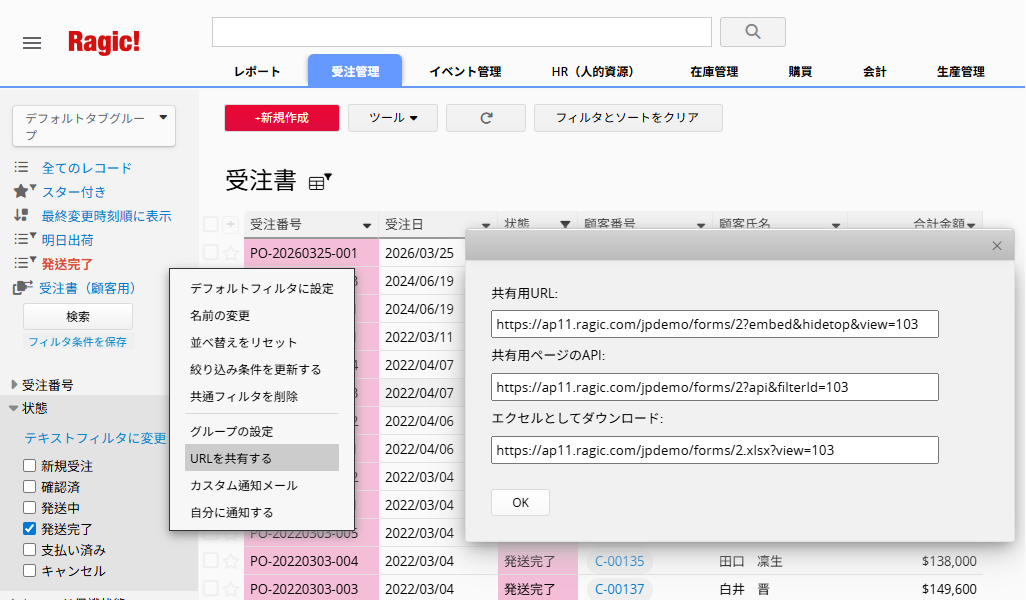Uncheck the 発送完了 filter checkbox
This screenshot has height=600, width=1026.
click(x=29, y=528)
